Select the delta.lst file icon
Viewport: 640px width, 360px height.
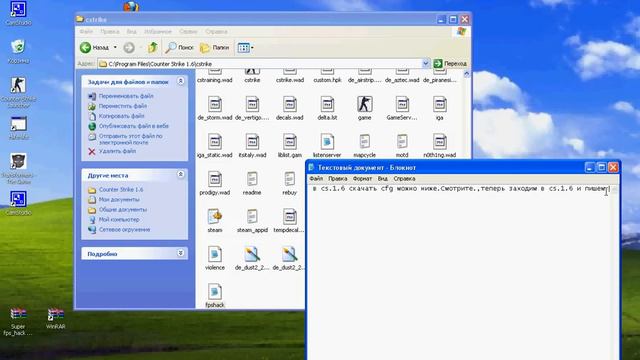click(x=327, y=105)
